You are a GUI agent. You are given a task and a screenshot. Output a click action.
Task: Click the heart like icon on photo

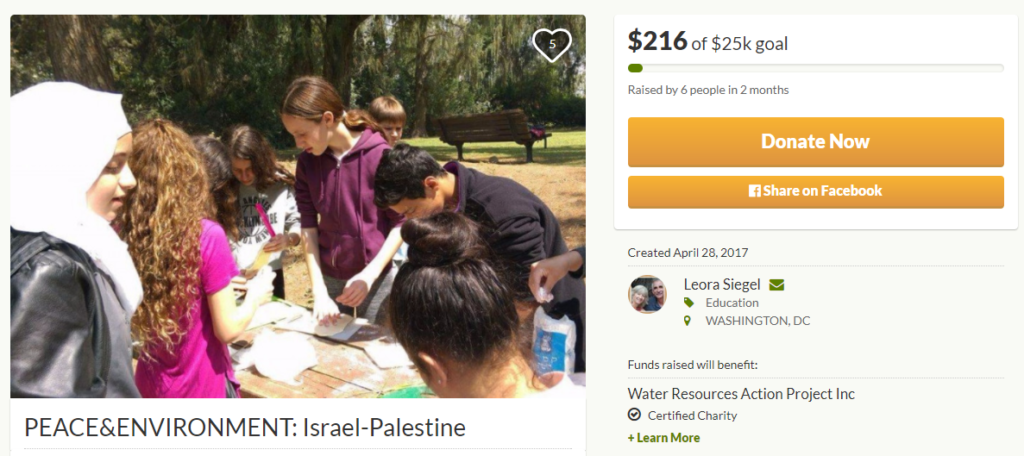pyautogui.click(x=552, y=45)
